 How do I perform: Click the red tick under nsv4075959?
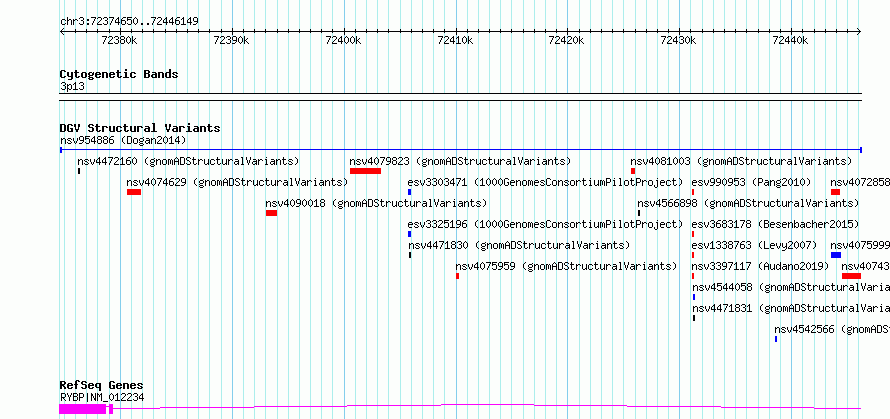[457, 276]
